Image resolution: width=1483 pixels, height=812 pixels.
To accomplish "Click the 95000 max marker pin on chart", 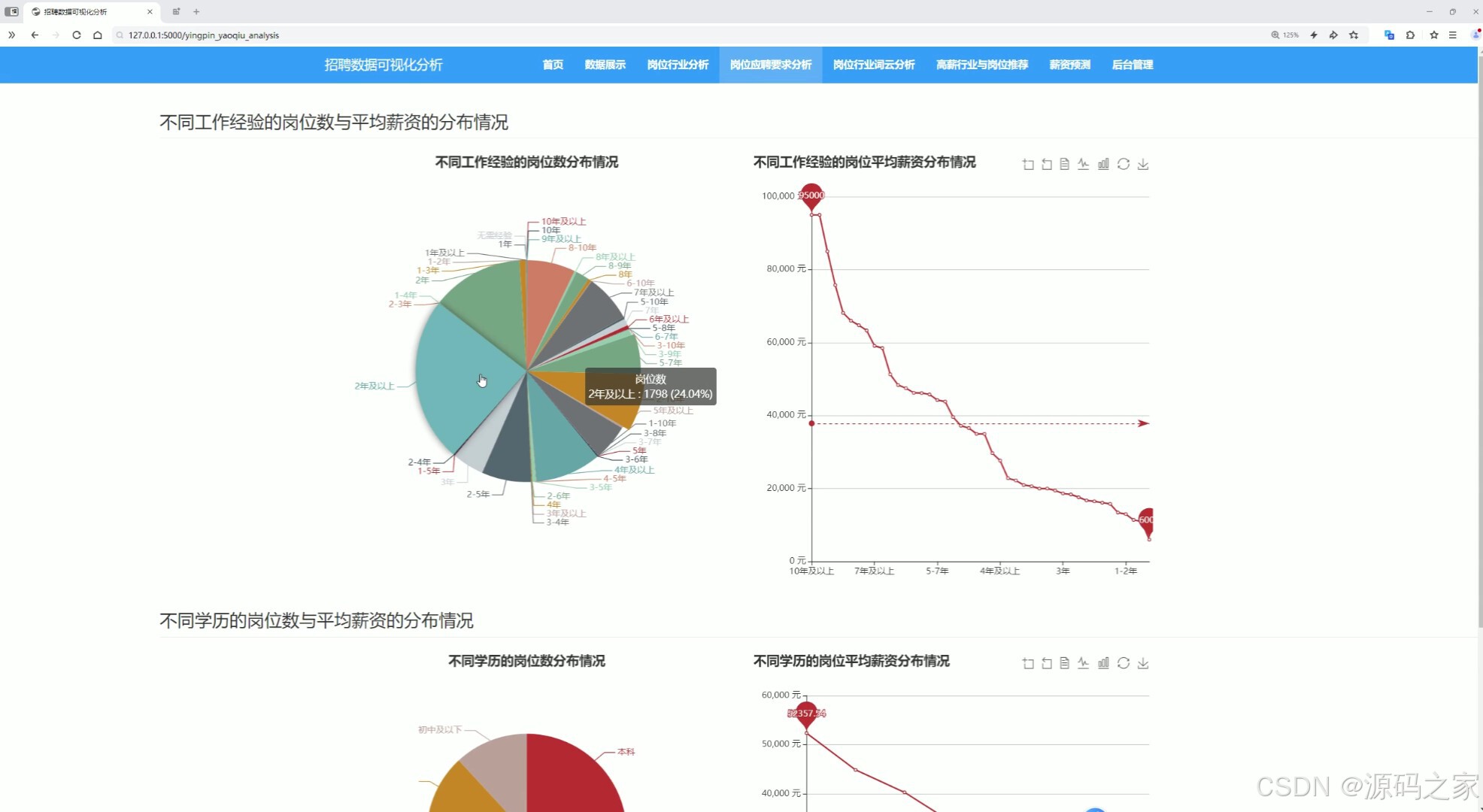I will click(811, 195).
